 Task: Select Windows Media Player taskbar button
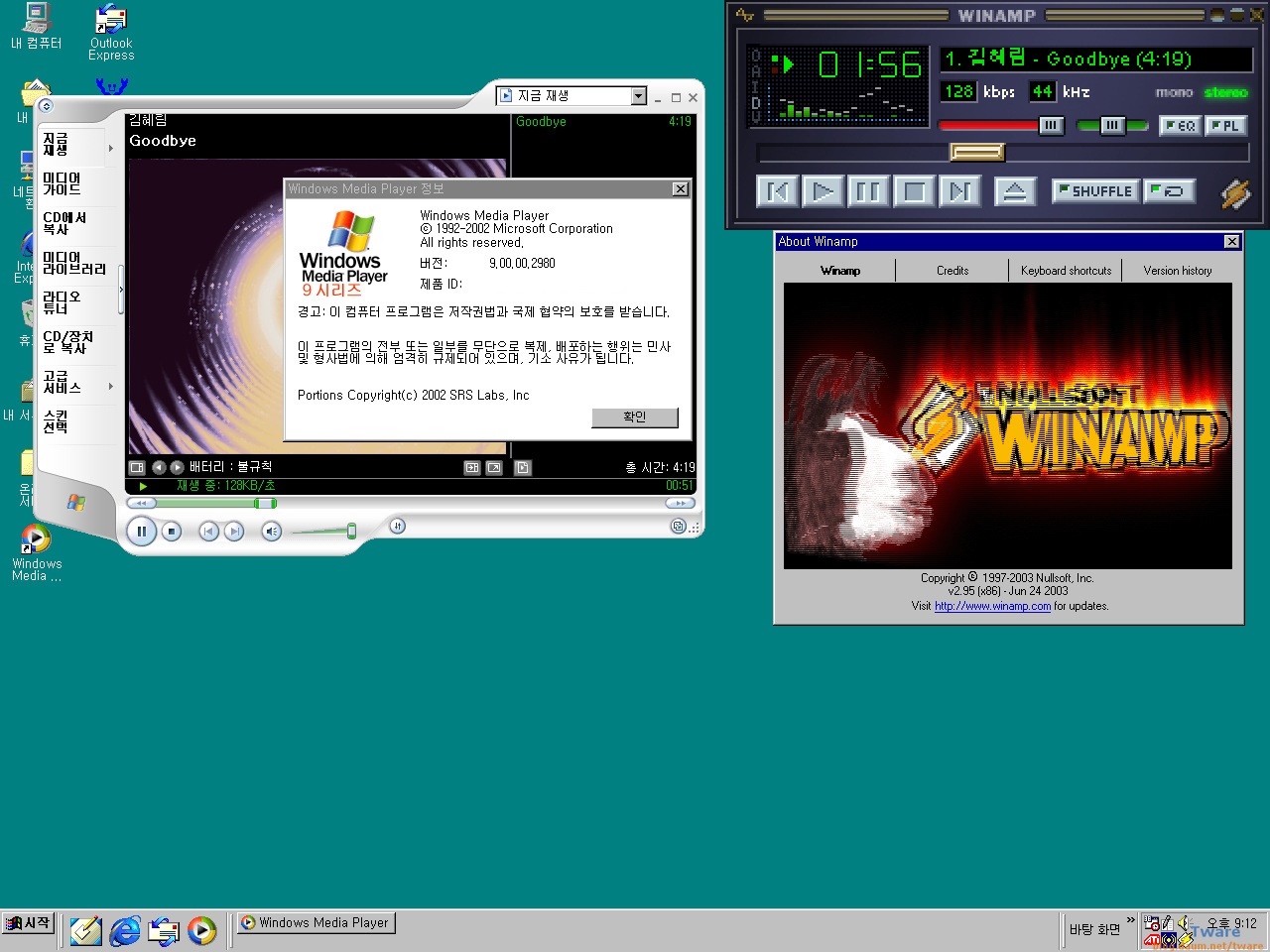click(x=316, y=923)
